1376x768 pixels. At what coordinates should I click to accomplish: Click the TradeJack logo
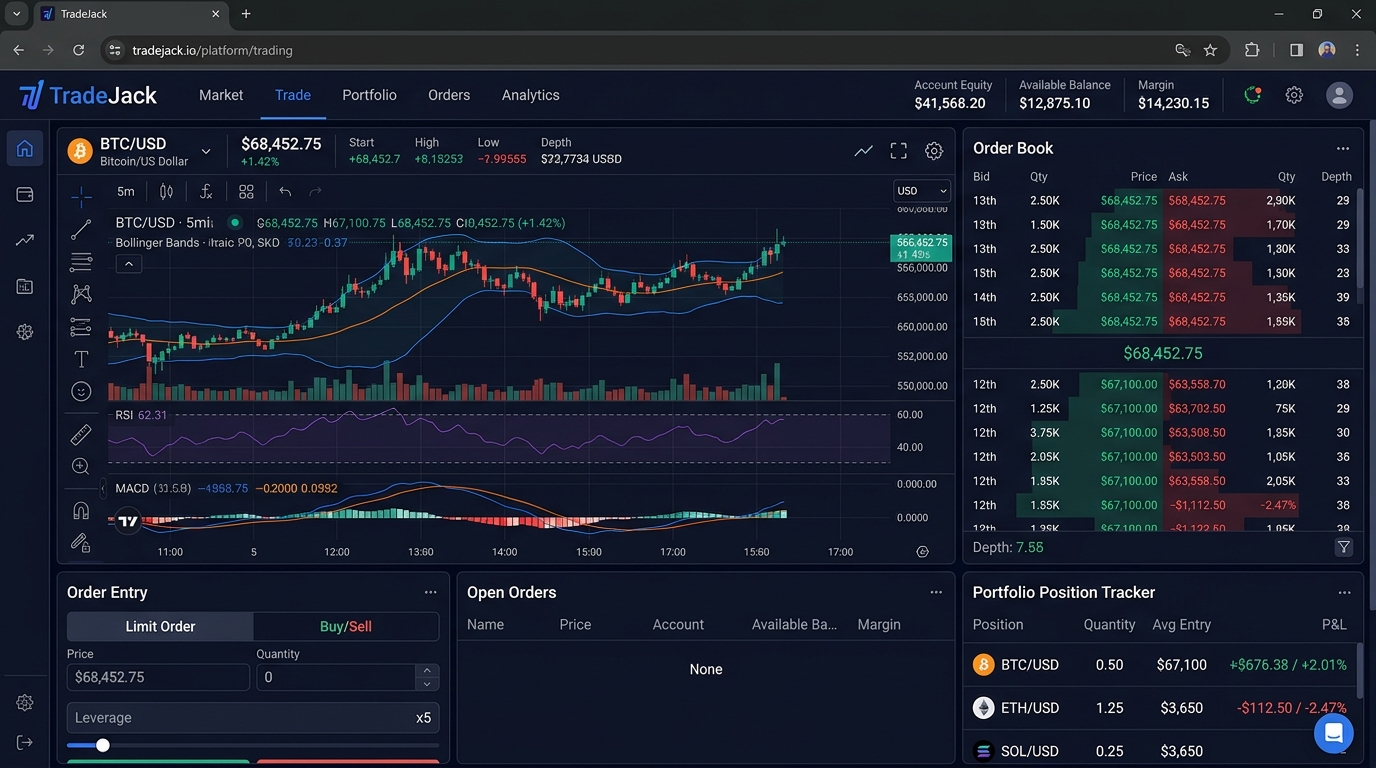(x=88, y=95)
